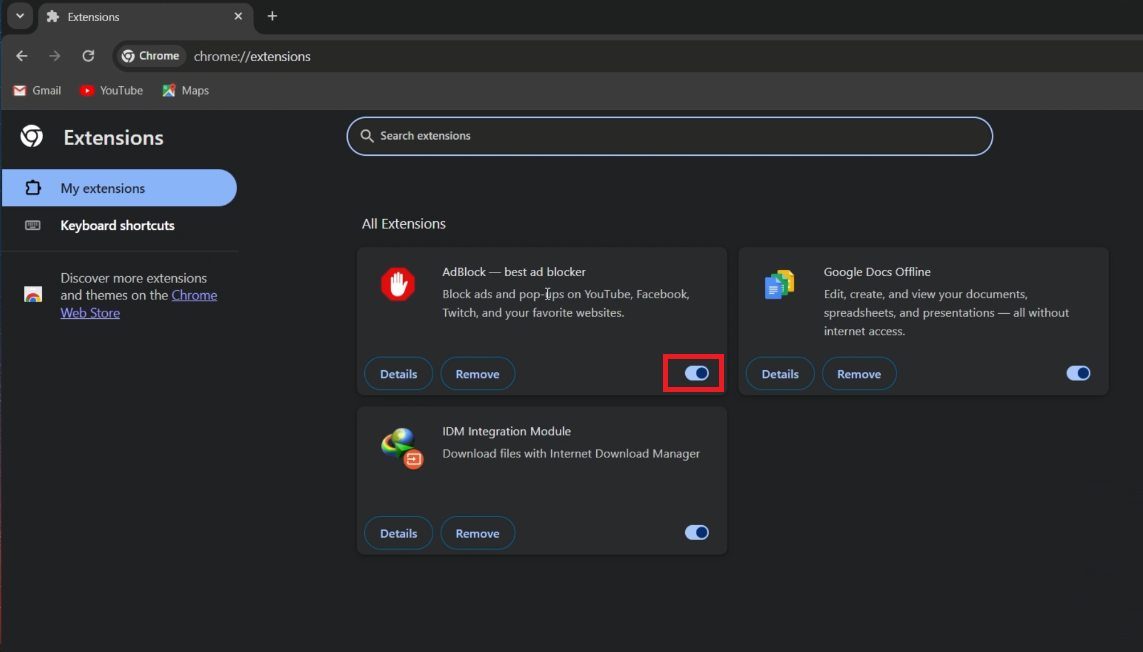Image resolution: width=1143 pixels, height=652 pixels.
Task: Disable the IDM Integration Module toggle
Action: coord(696,532)
